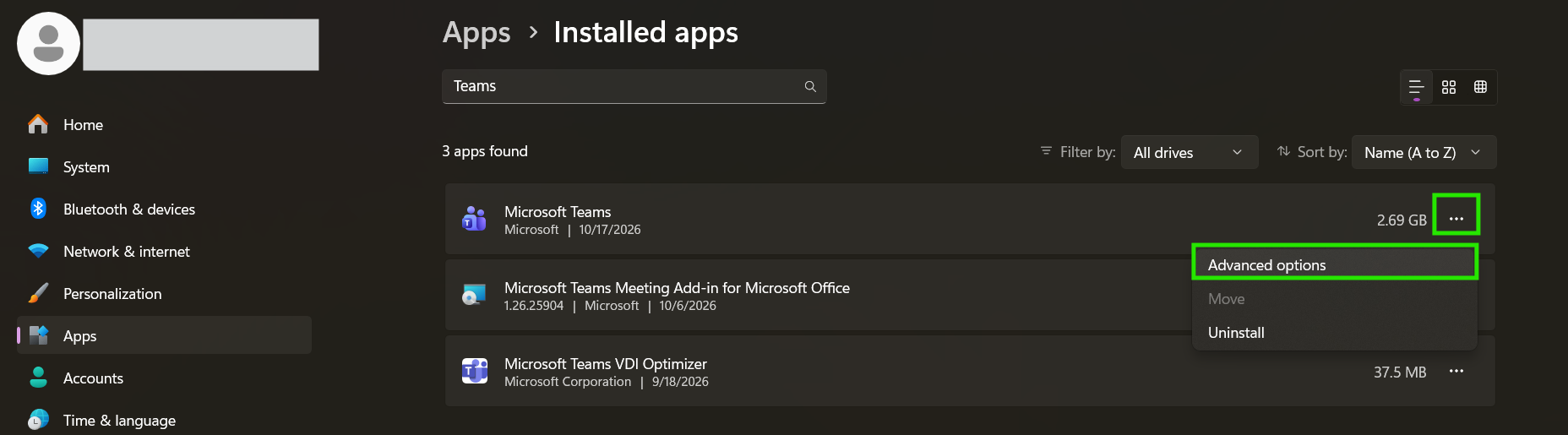Switch to table view layout icon

click(x=1480, y=87)
